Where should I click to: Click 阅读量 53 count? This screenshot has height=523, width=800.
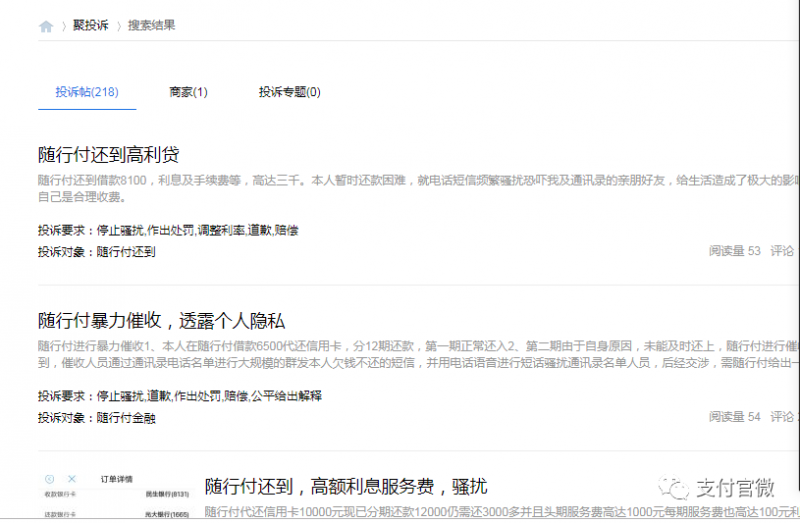pos(734,251)
